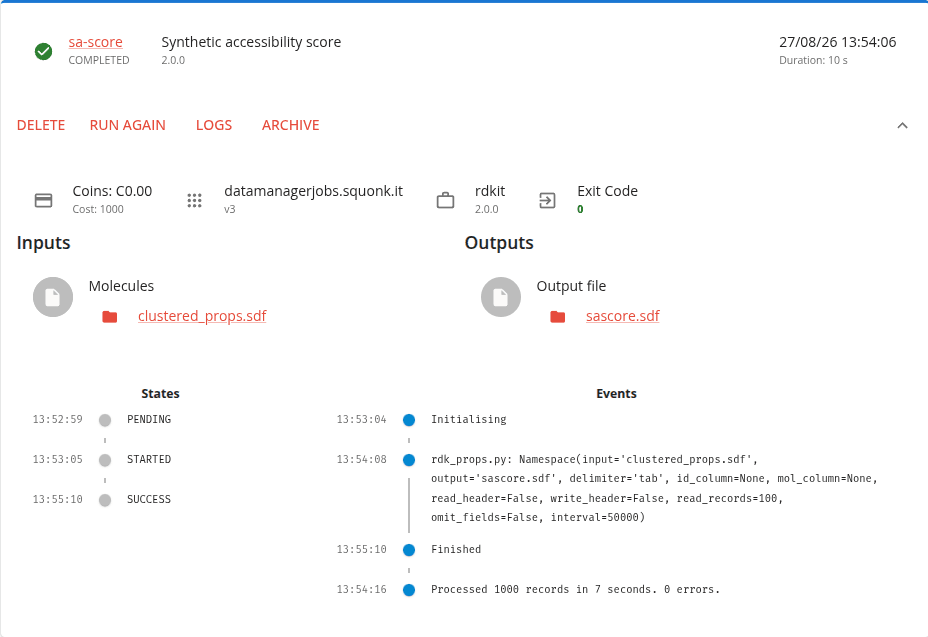The width and height of the screenshot is (928, 637).
Task: Click the Run Again button
Action: (128, 126)
